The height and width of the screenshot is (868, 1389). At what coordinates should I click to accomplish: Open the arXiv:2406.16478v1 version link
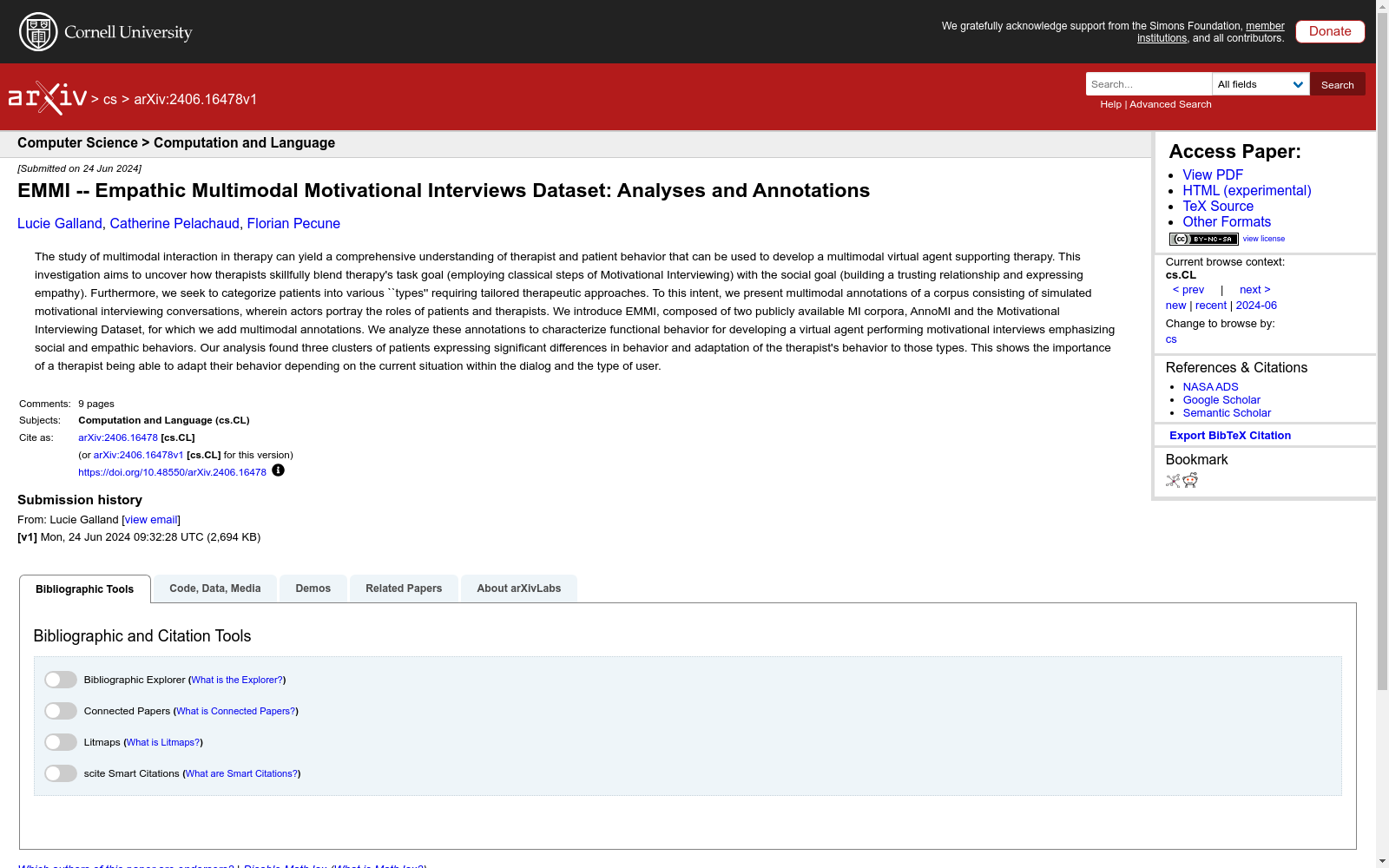(x=139, y=455)
